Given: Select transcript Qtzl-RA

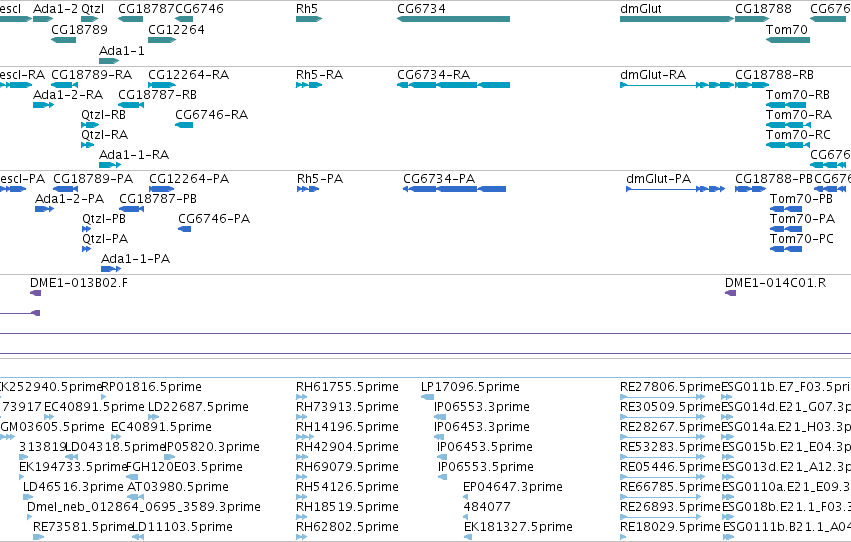Looking at the screenshot, I should pos(87,145).
